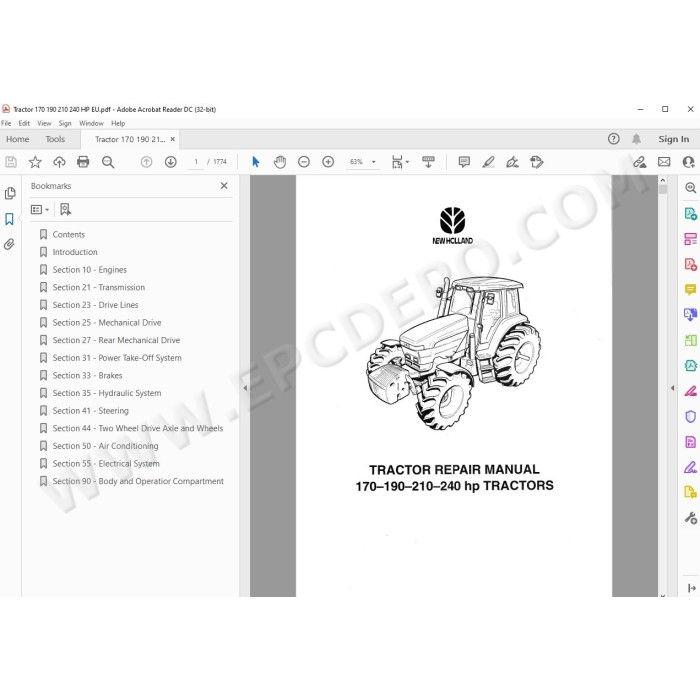Open the Sign document pen icon
The image size is (700, 700).
click(512, 162)
